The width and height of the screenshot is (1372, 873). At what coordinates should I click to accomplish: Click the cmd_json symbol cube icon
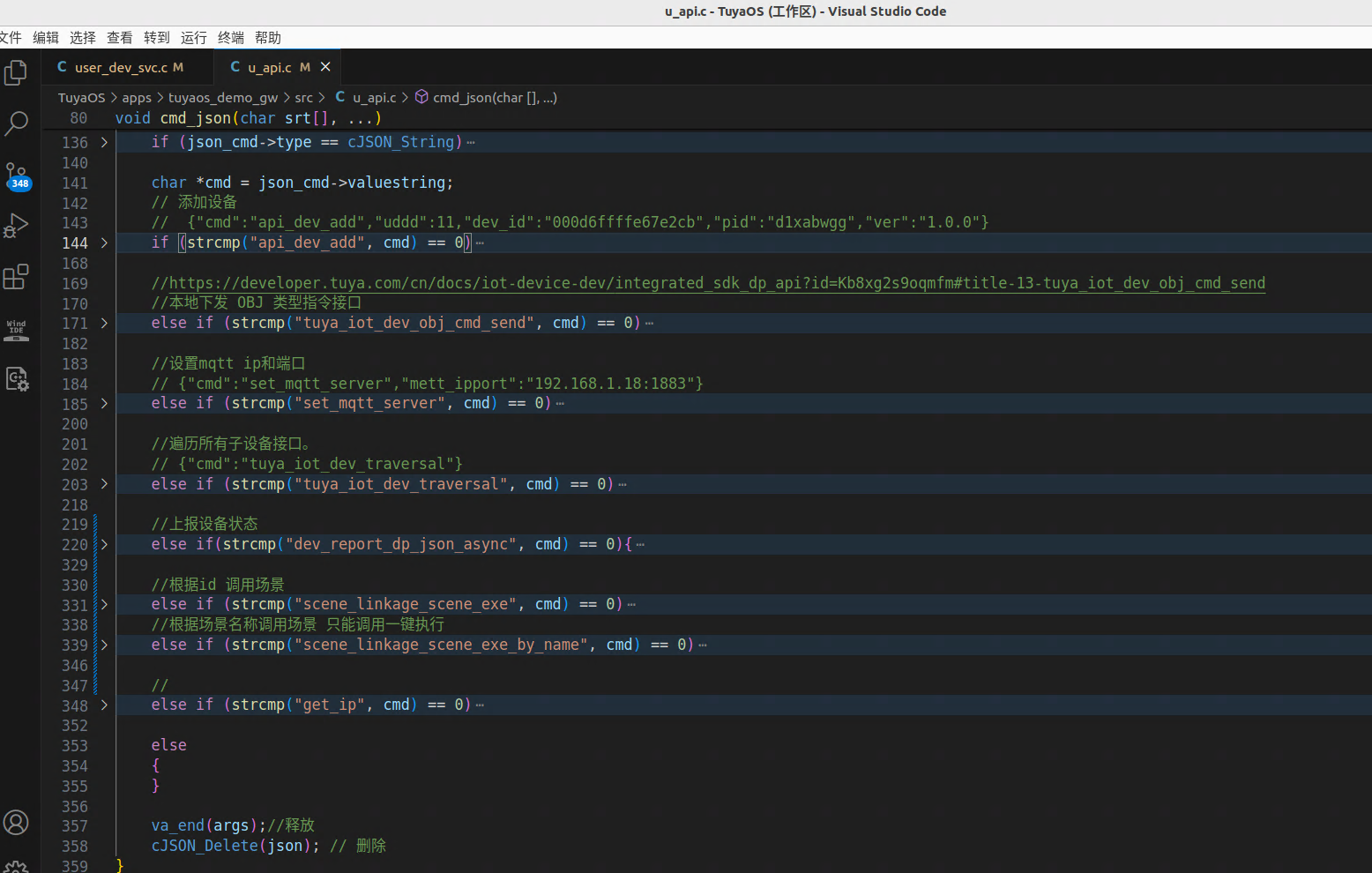pos(421,97)
